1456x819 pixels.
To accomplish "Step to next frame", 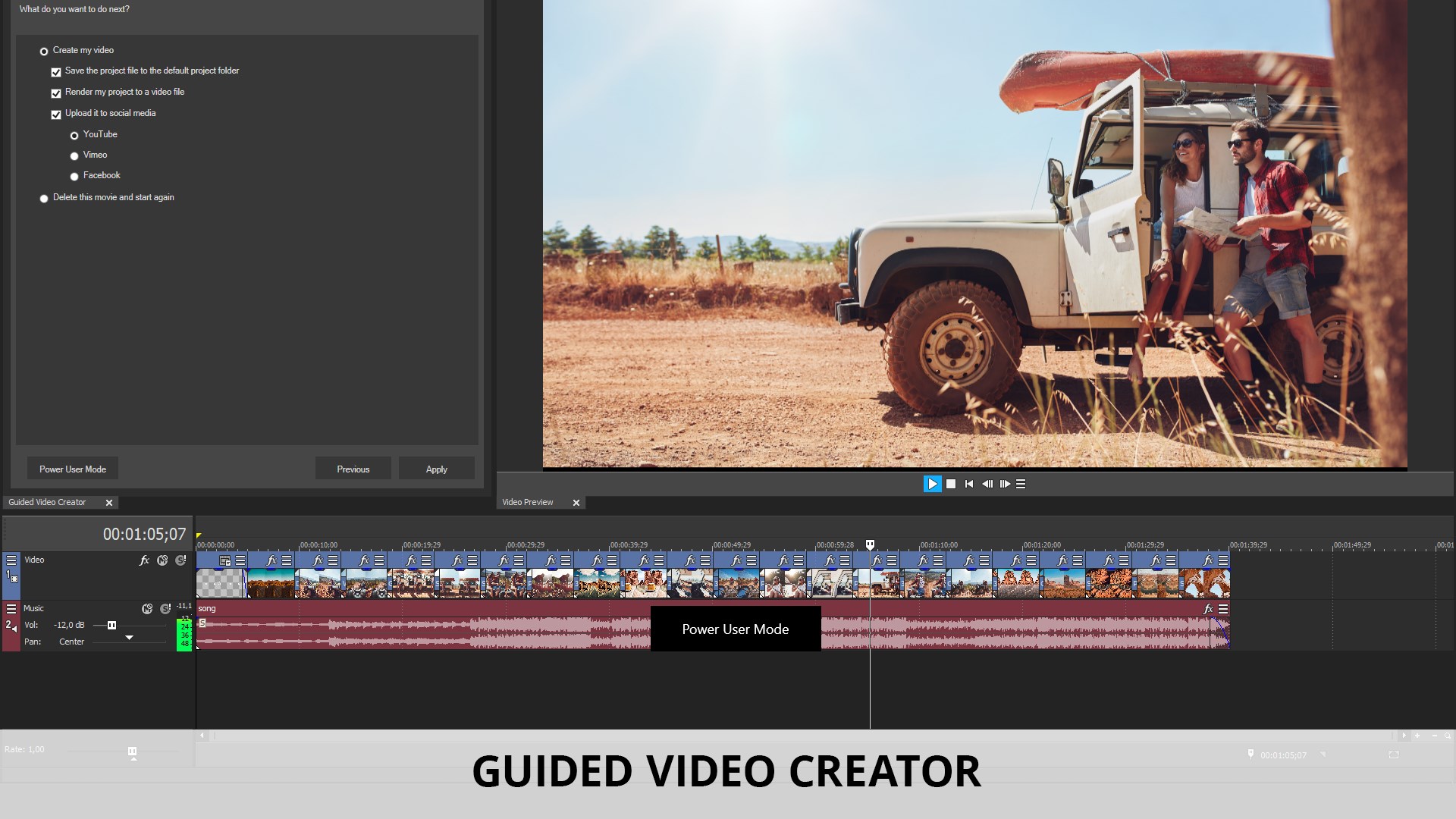I will click(1005, 484).
